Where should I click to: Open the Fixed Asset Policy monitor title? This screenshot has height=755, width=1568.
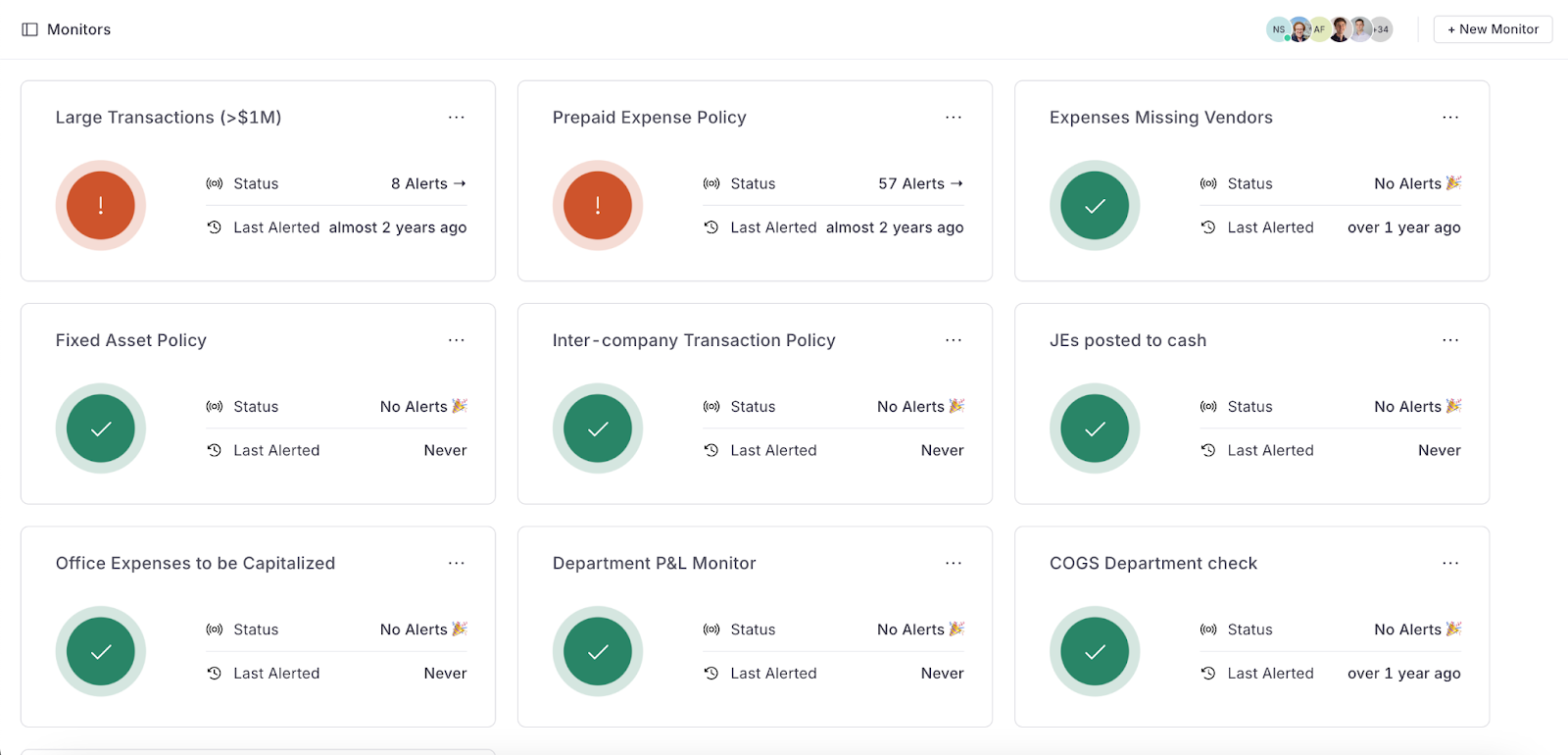point(131,340)
